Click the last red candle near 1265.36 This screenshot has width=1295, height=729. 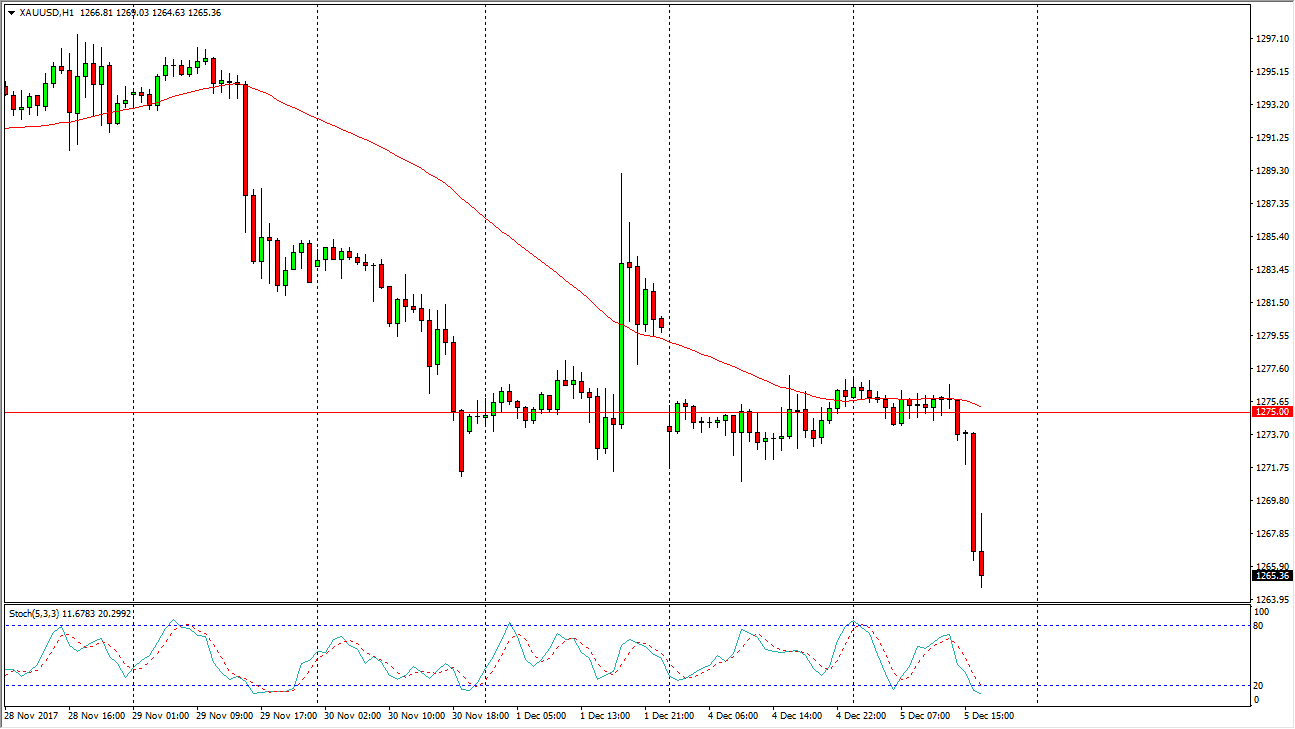[x=982, y=563]
